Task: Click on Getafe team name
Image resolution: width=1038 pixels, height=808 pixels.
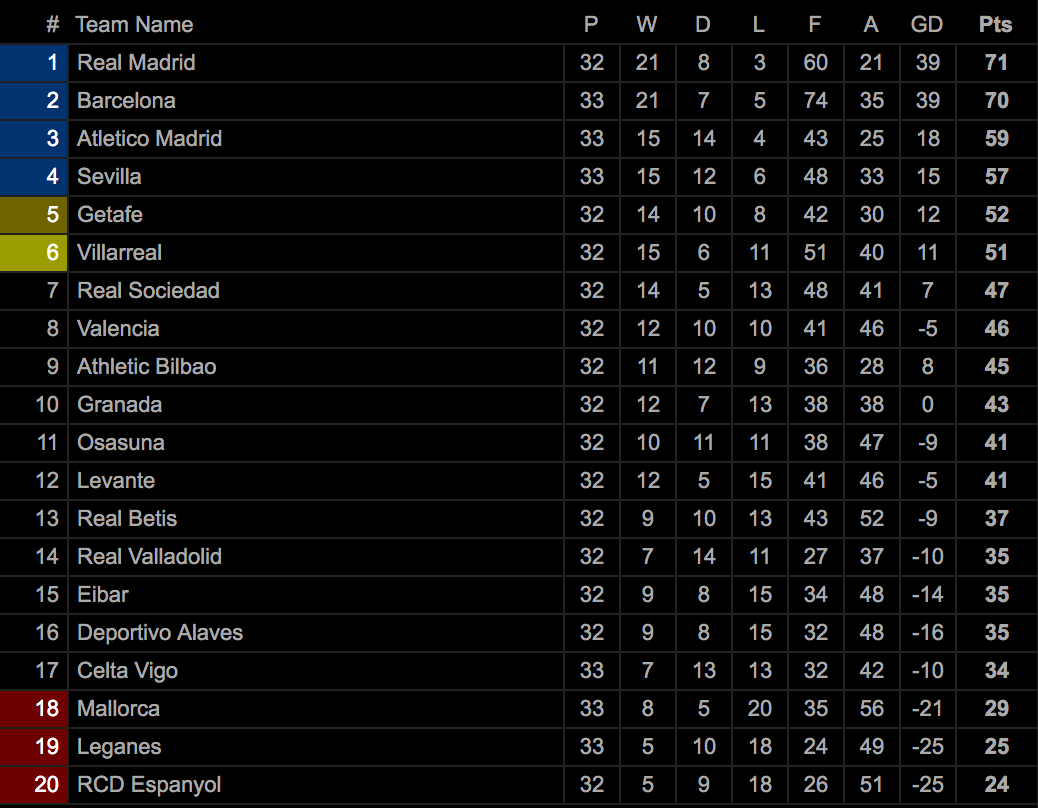Action: tap(110, 215)
